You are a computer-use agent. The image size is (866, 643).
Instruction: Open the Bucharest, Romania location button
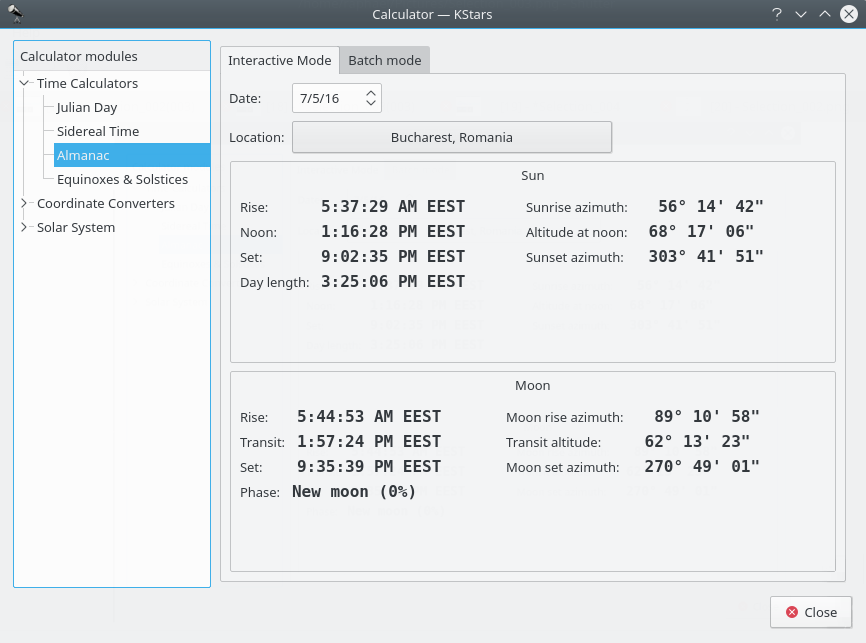point(451,138)
